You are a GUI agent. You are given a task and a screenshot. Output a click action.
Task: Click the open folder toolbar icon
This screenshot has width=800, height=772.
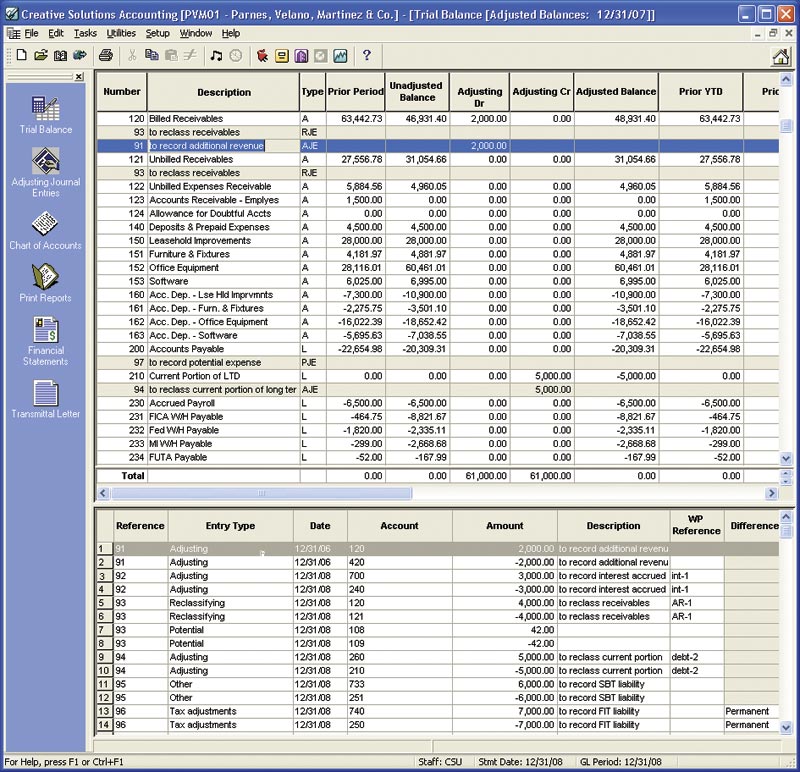(41, 56)
